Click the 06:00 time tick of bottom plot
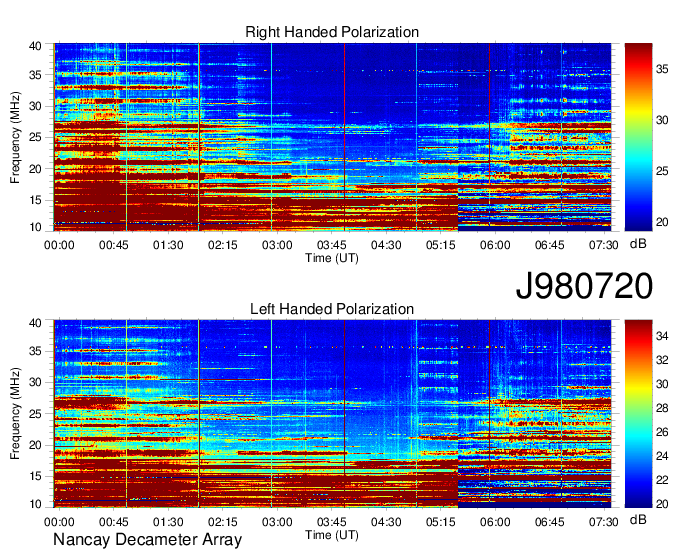This screenshot has width=680, height=552. pos(495,522)
